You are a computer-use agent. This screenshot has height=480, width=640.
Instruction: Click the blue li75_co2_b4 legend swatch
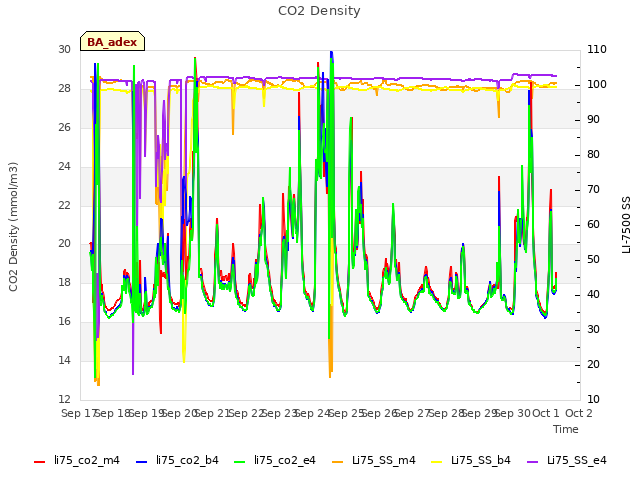141,462
